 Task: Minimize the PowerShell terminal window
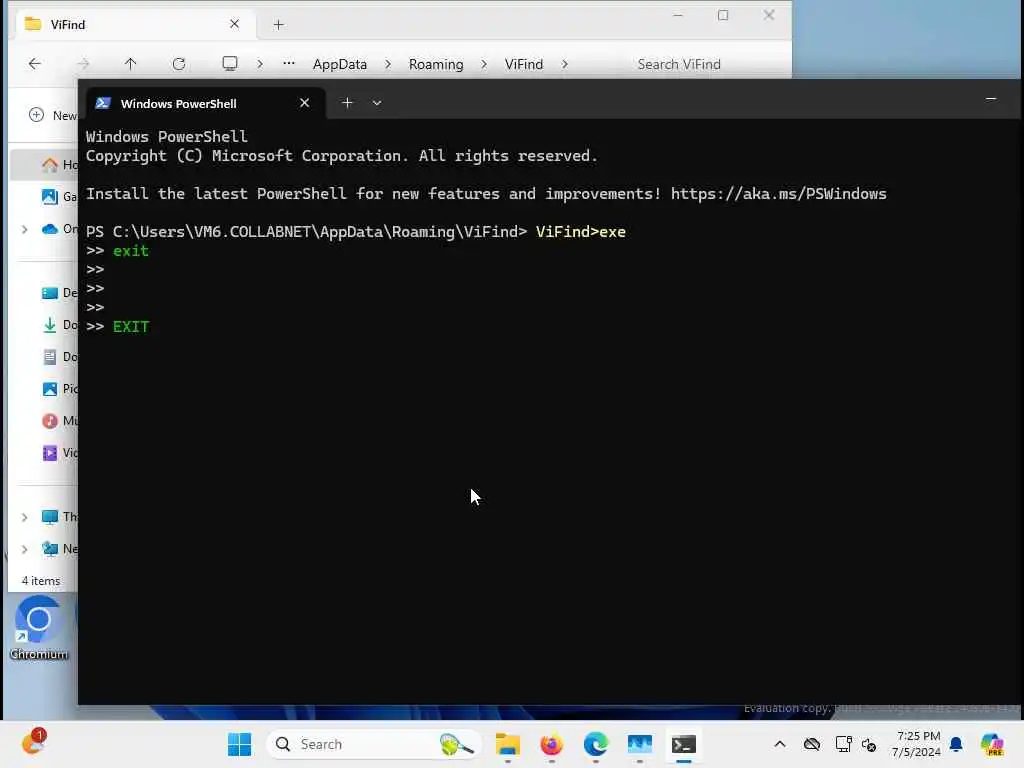click(990, 99)
